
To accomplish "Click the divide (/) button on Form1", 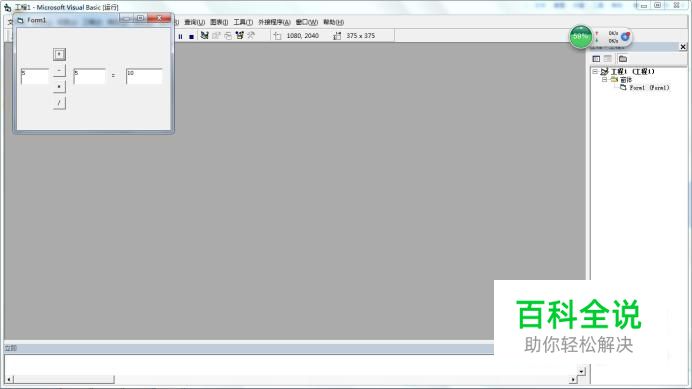I will click(59, 103).
